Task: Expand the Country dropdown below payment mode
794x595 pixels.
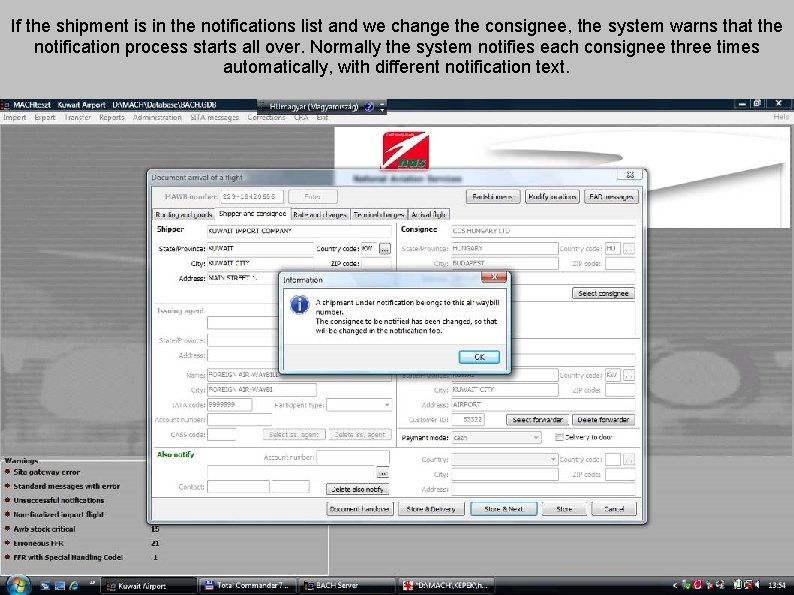Action: click(x=552, y=459)
